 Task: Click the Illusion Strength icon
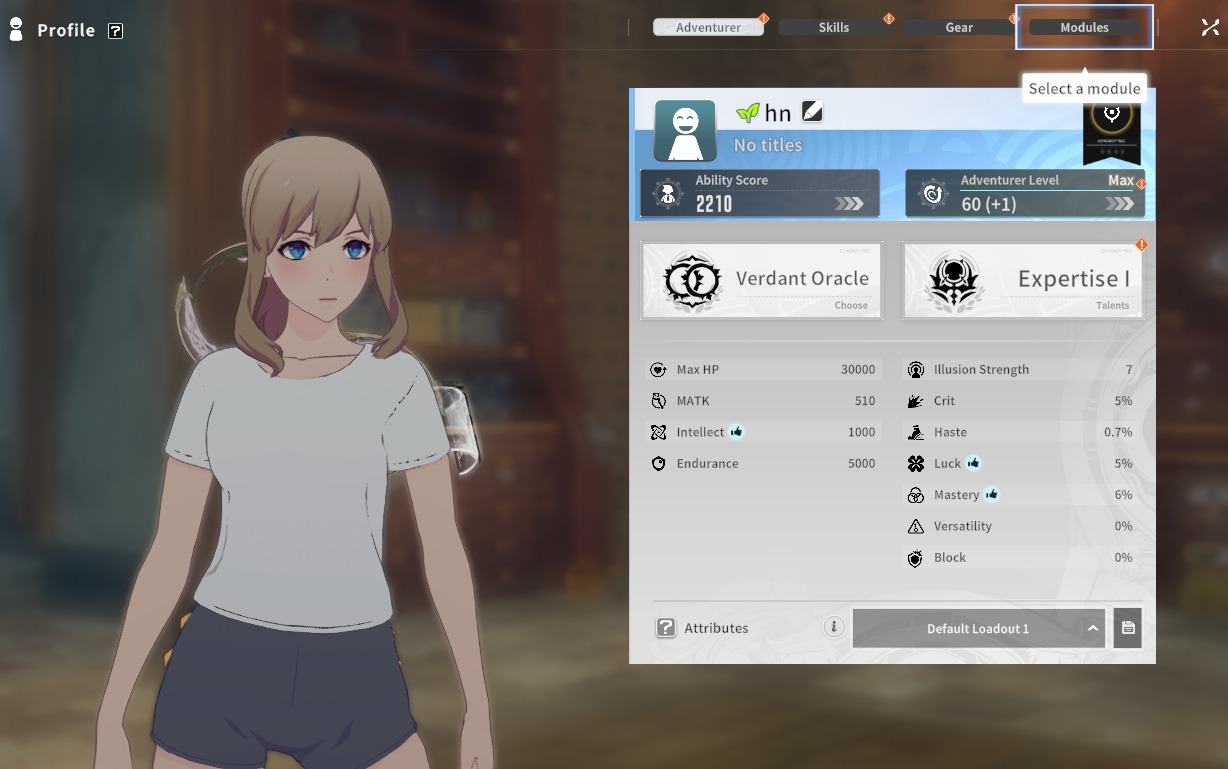915,370
